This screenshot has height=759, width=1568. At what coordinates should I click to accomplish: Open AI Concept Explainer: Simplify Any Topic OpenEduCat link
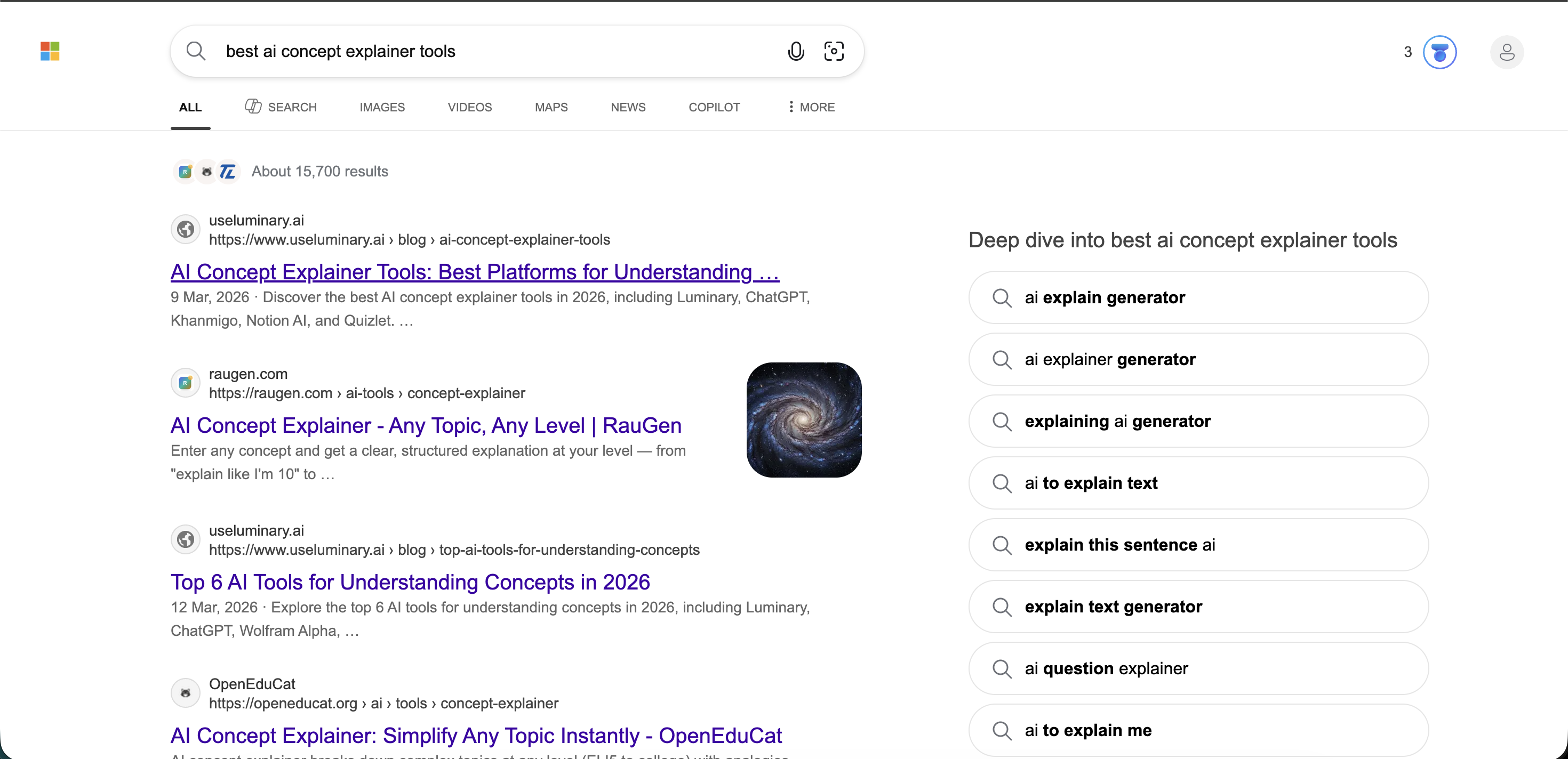476,736
